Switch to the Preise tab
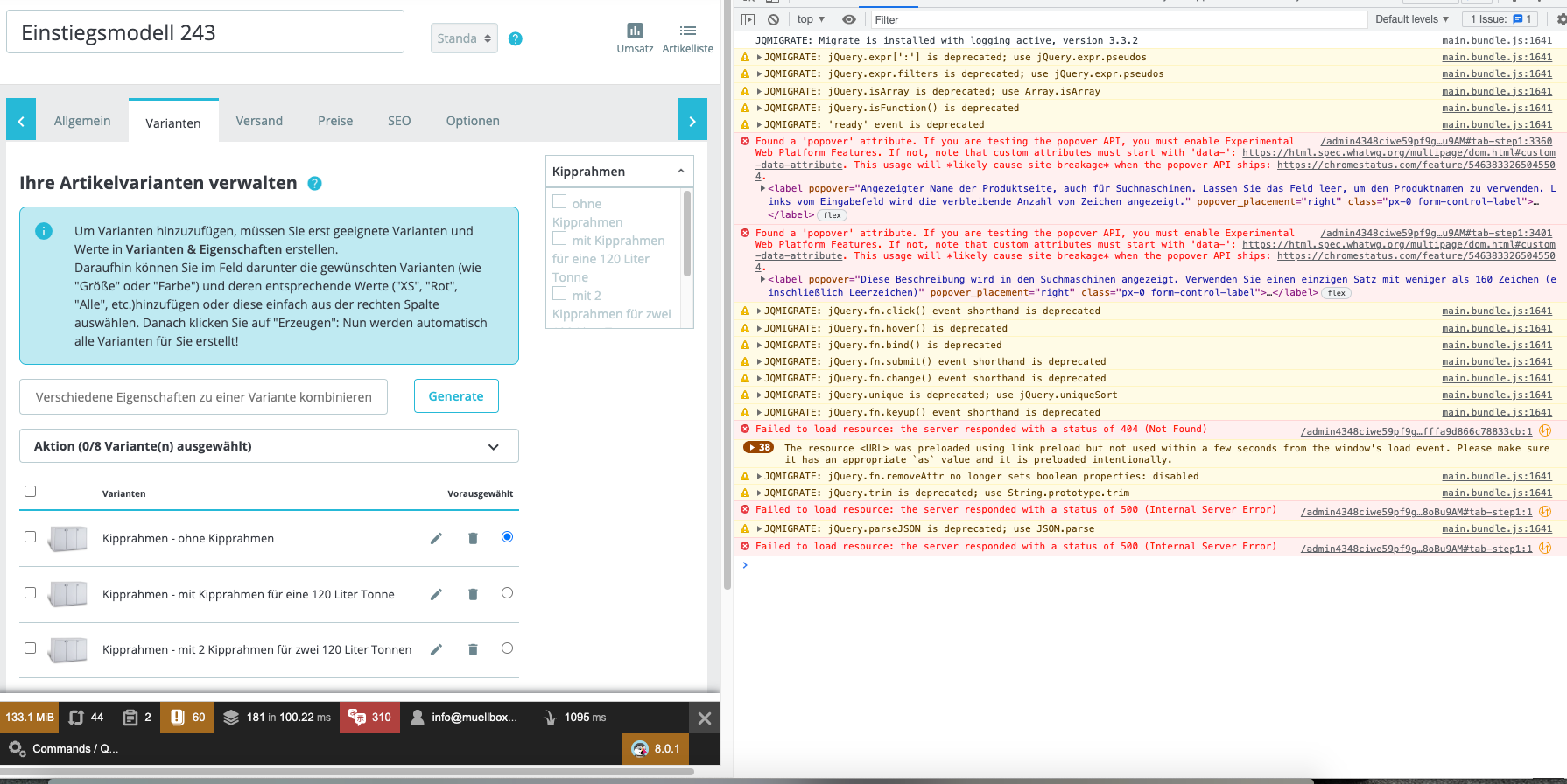1567x784 pixels. click(x=335, y=121)
